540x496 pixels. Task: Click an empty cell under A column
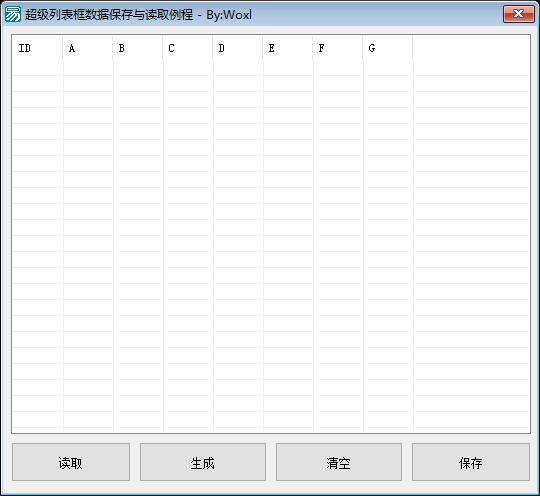tap(87, 83)
